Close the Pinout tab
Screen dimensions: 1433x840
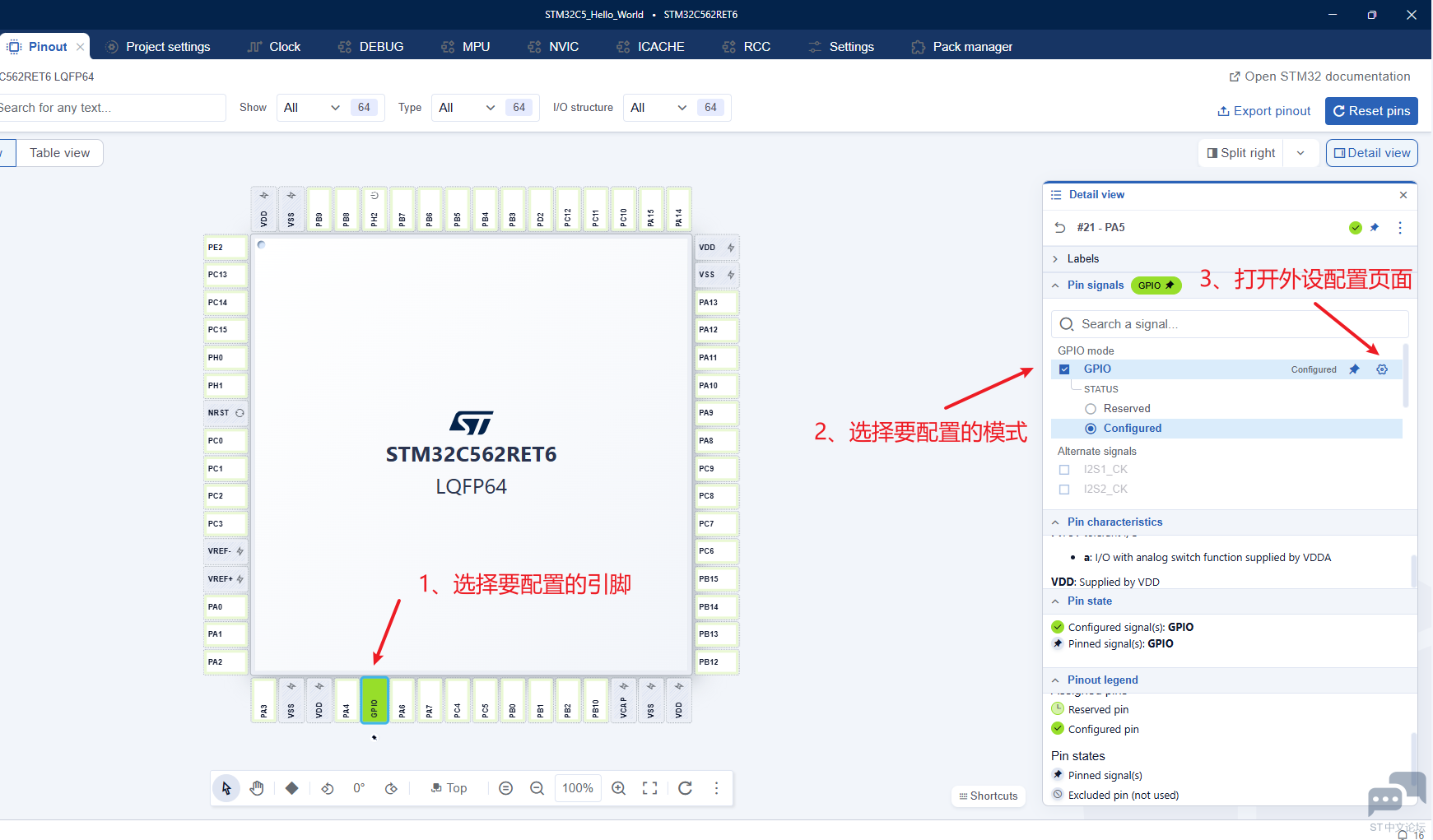click(80, 47)
